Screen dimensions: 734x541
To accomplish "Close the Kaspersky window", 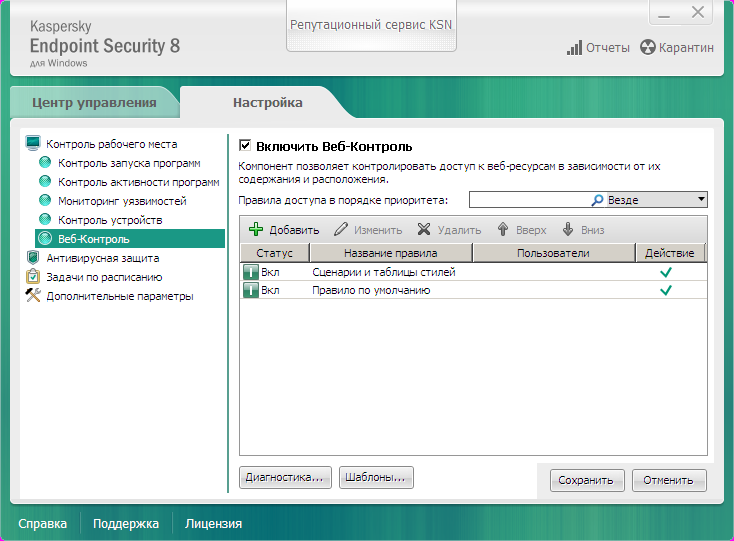I will (x=697, y=13).
